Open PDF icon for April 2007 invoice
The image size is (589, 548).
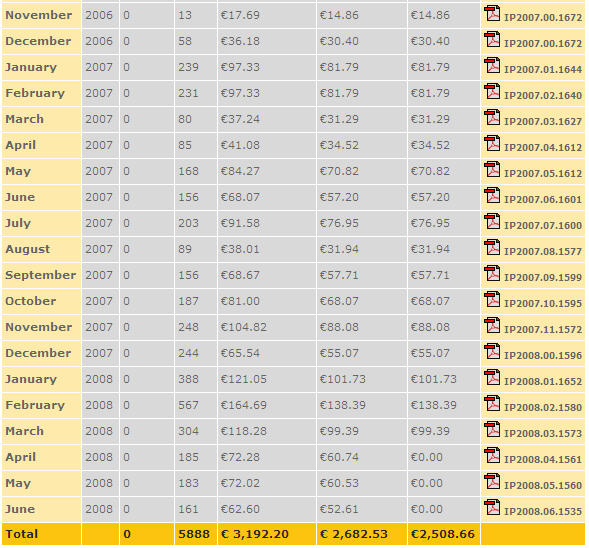492,143
